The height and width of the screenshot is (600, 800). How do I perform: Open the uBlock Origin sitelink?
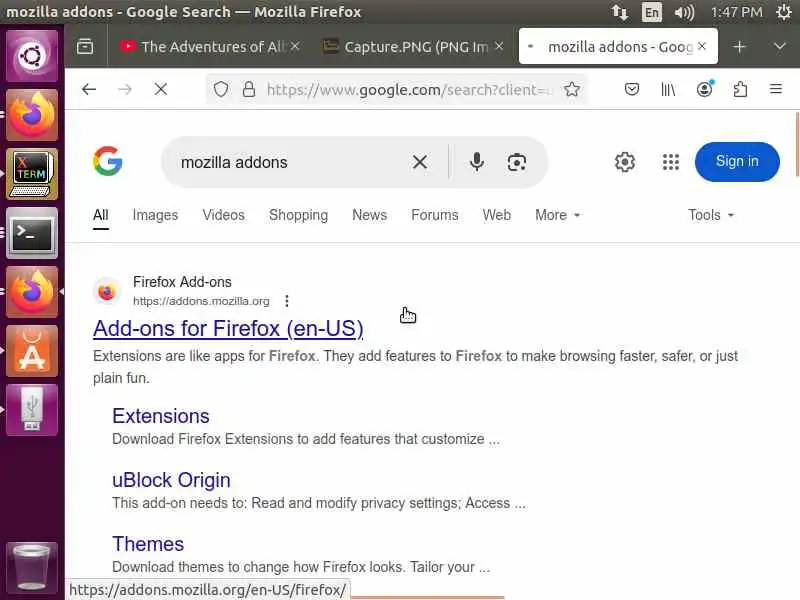[x=171, y=480]
